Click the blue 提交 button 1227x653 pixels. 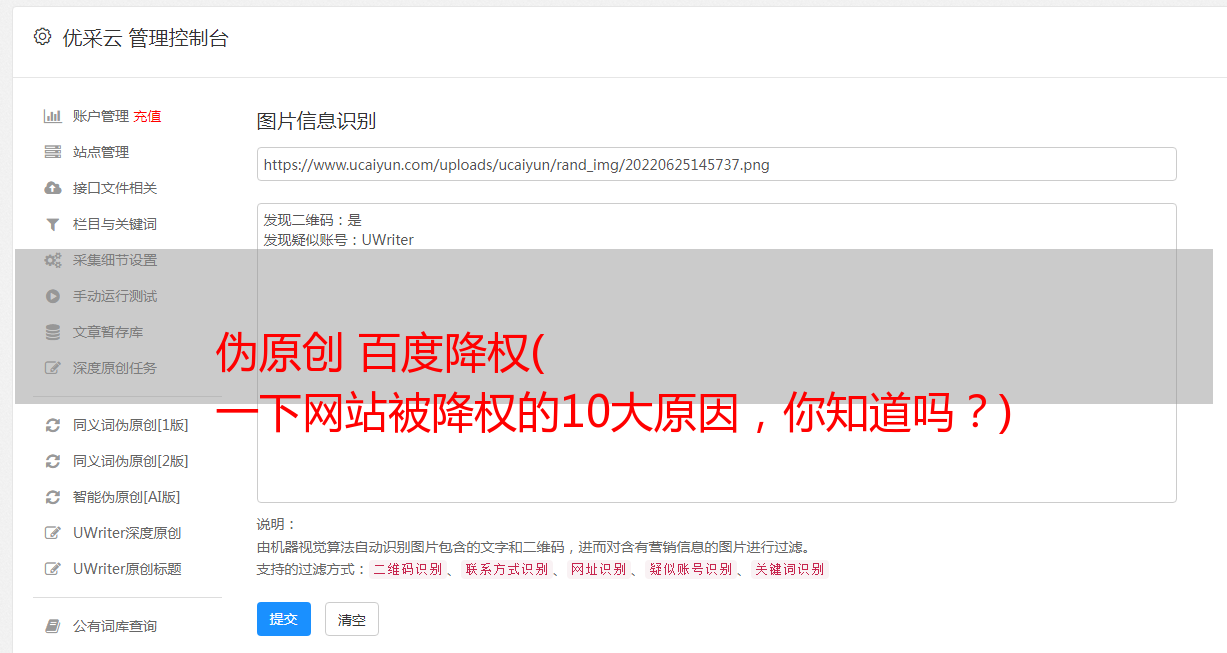[x=284, y=619]
